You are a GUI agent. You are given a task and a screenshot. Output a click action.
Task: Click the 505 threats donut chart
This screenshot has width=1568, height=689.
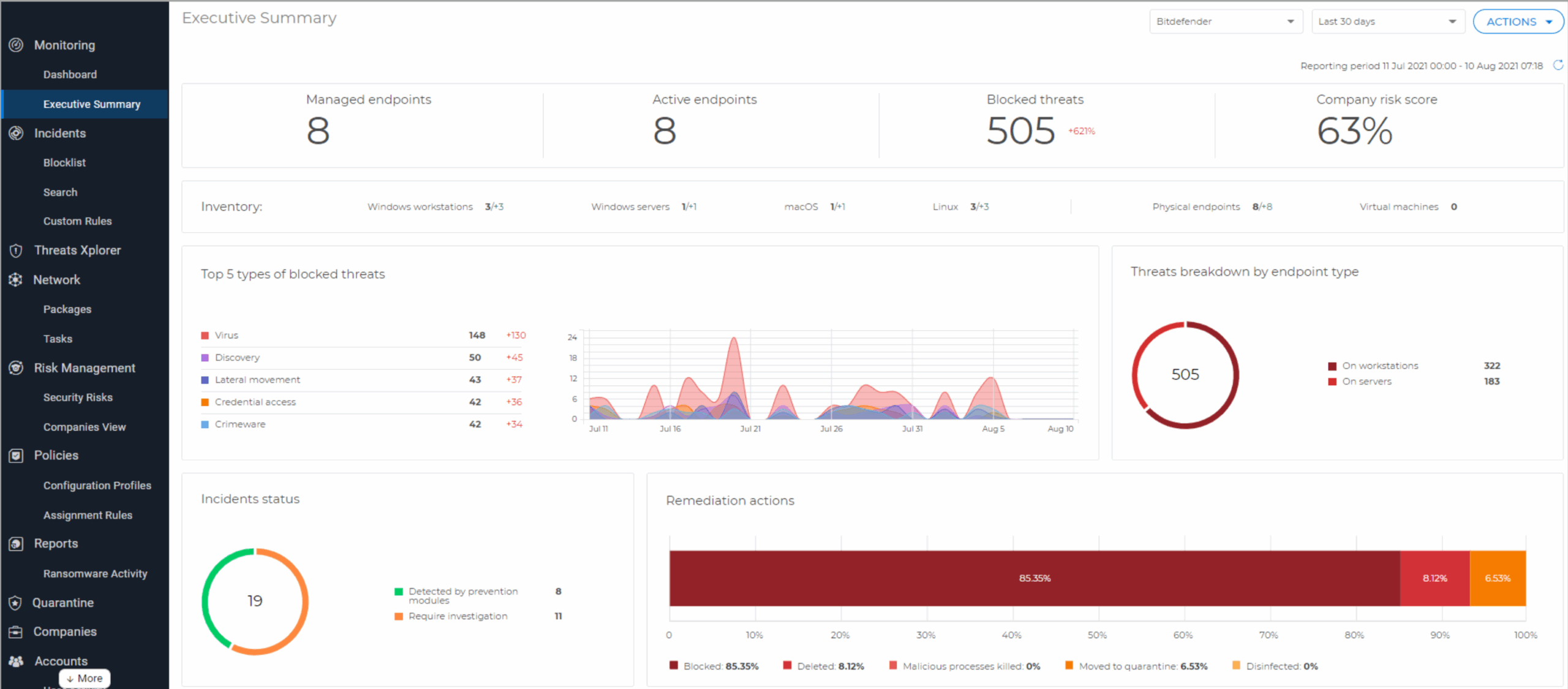1185,374
